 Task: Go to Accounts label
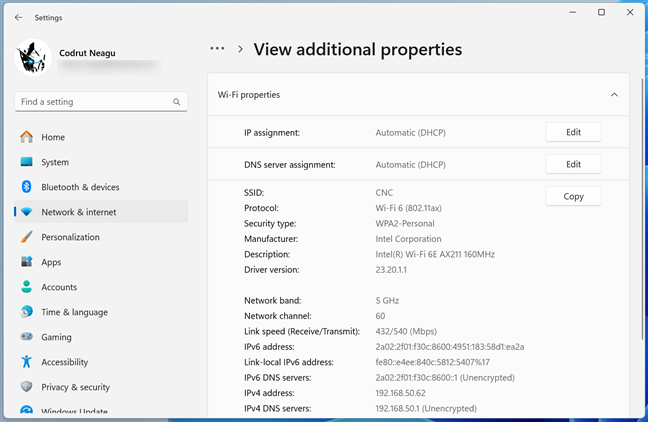(59, 287)
